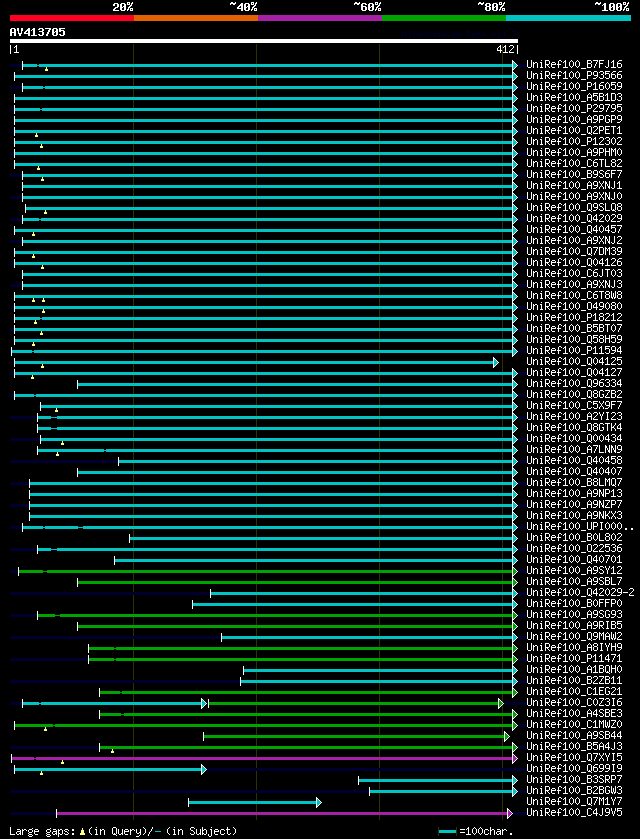Select the UniRef100_Q04125 label
The height and width of the screenshot is (839, 640).
point(574,362)
